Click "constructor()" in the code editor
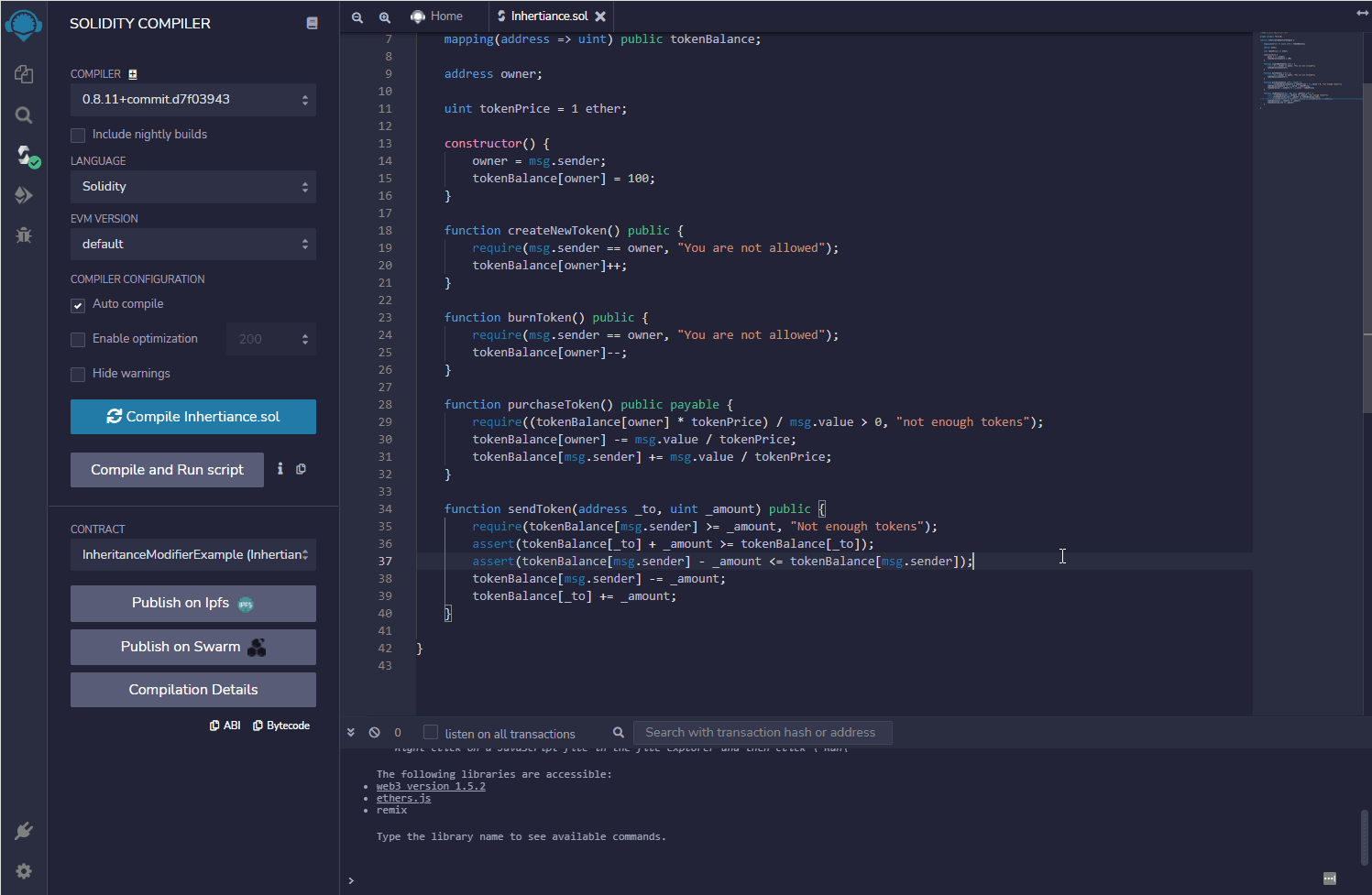The height and width of the screenshot is (895, 1372). tap(490, 144)
